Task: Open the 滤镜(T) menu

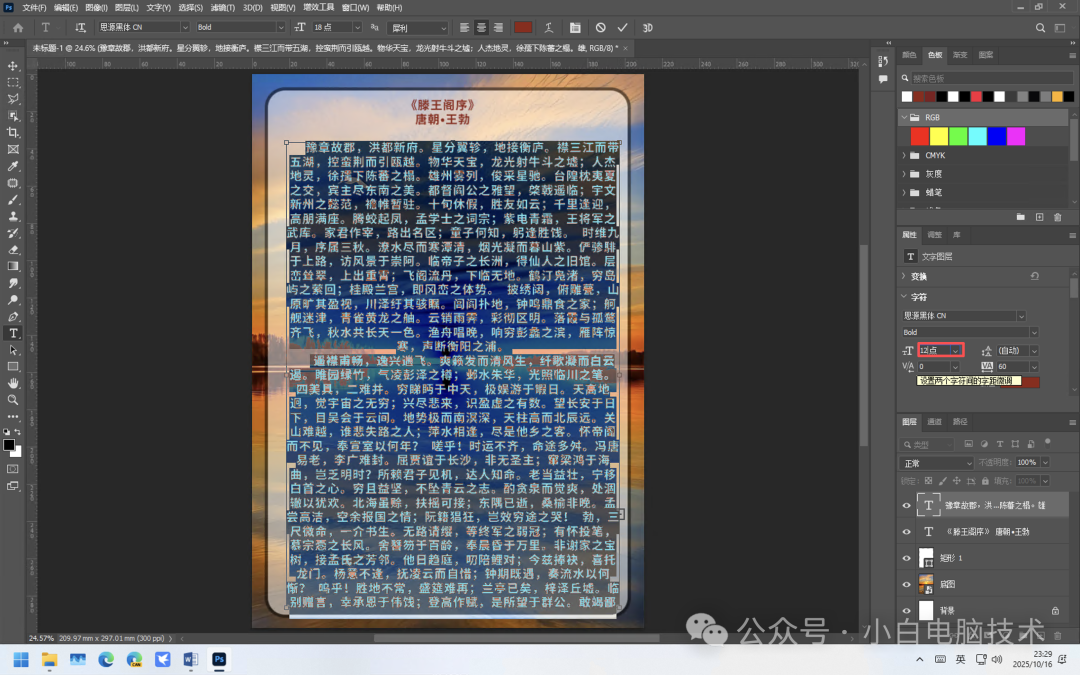Action: click(222, 8)
